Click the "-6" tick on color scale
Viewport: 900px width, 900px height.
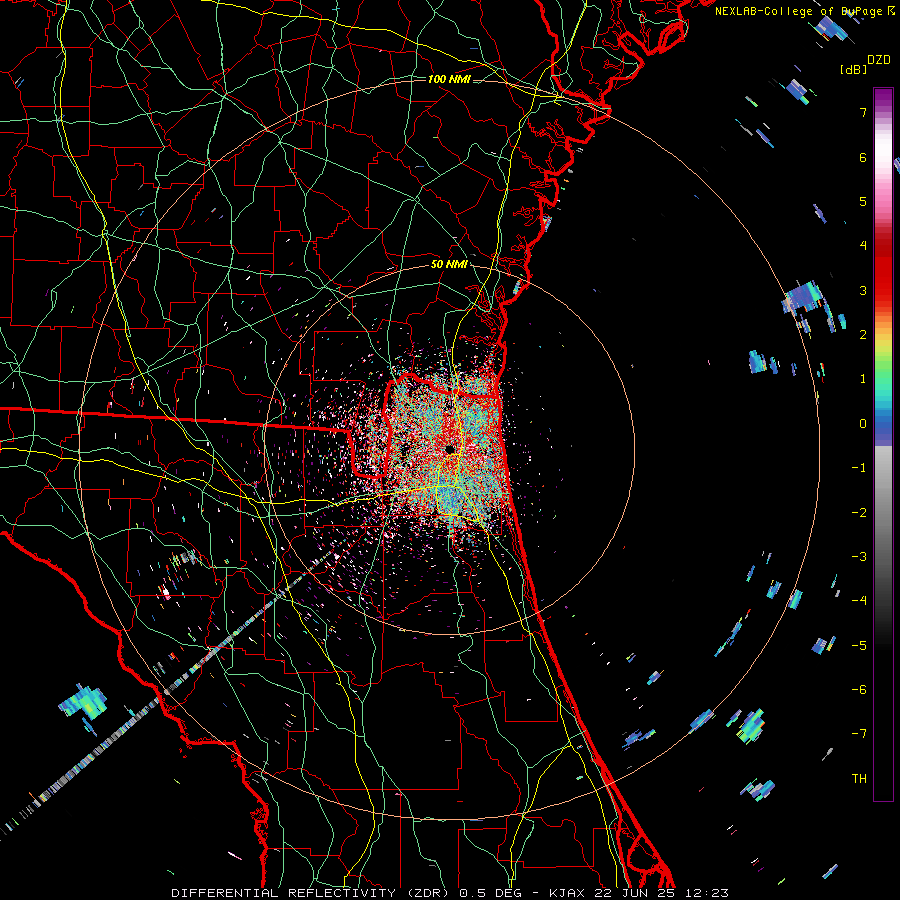859,690
